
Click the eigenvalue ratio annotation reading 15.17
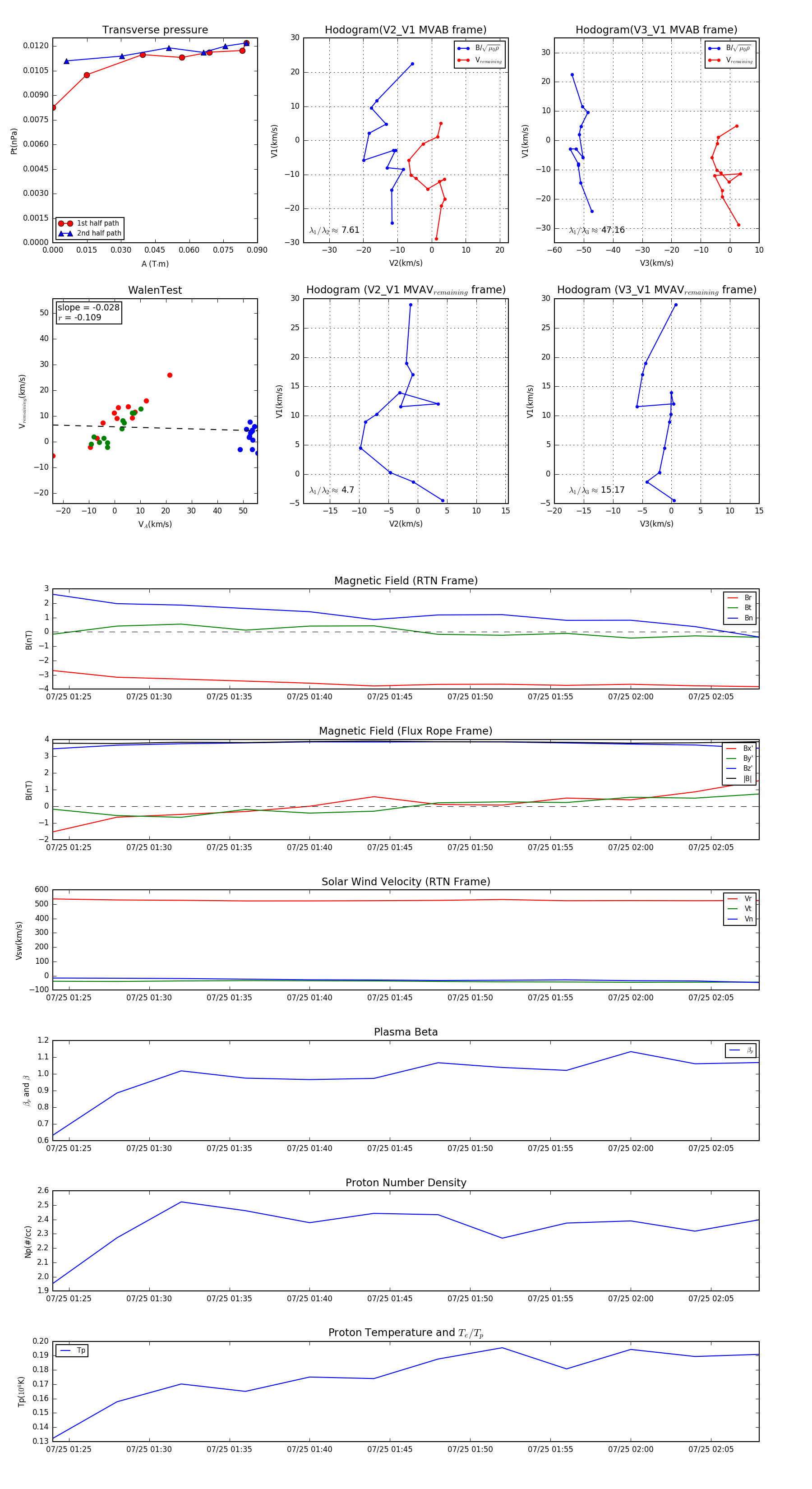596,490
